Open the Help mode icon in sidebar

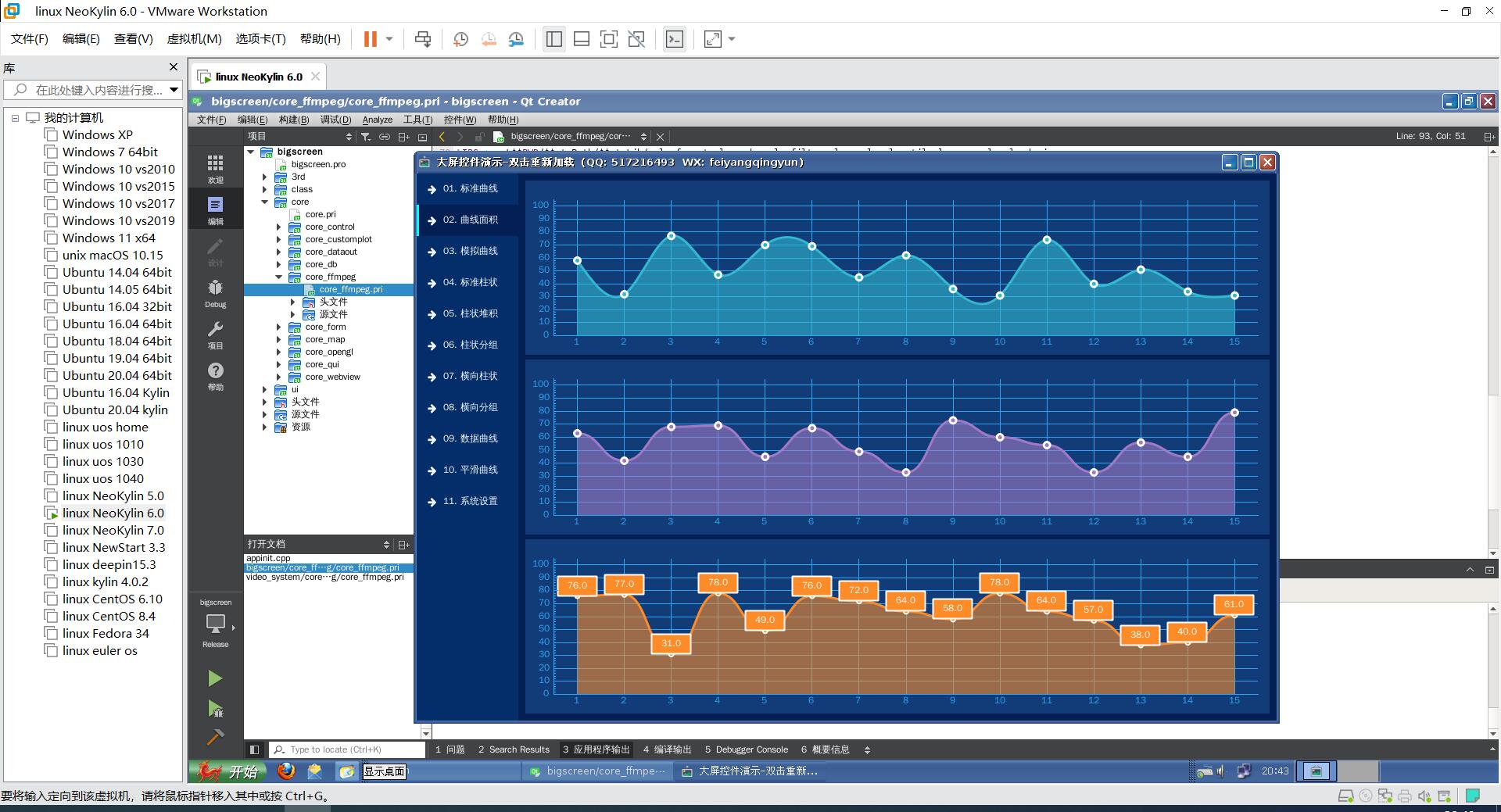pos(215,376)
